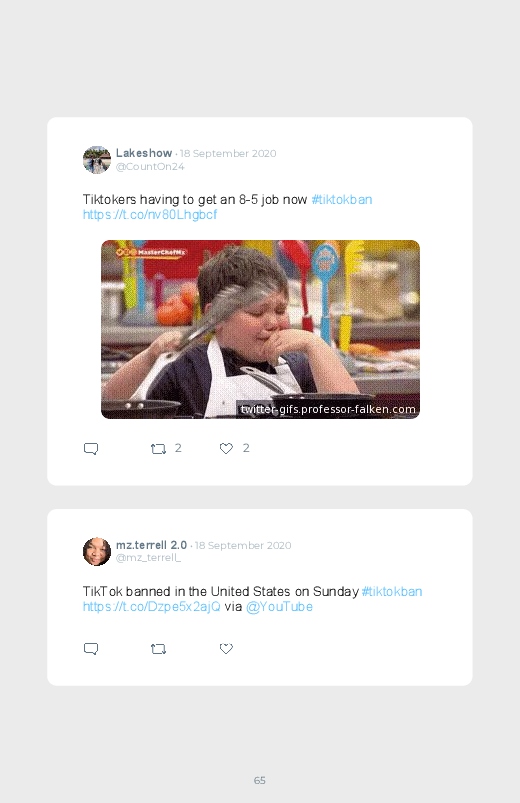Open #tiktokban hashtag in Lakeshow tweet
Screen dimensions: 520x803
(x=342, y=200)
